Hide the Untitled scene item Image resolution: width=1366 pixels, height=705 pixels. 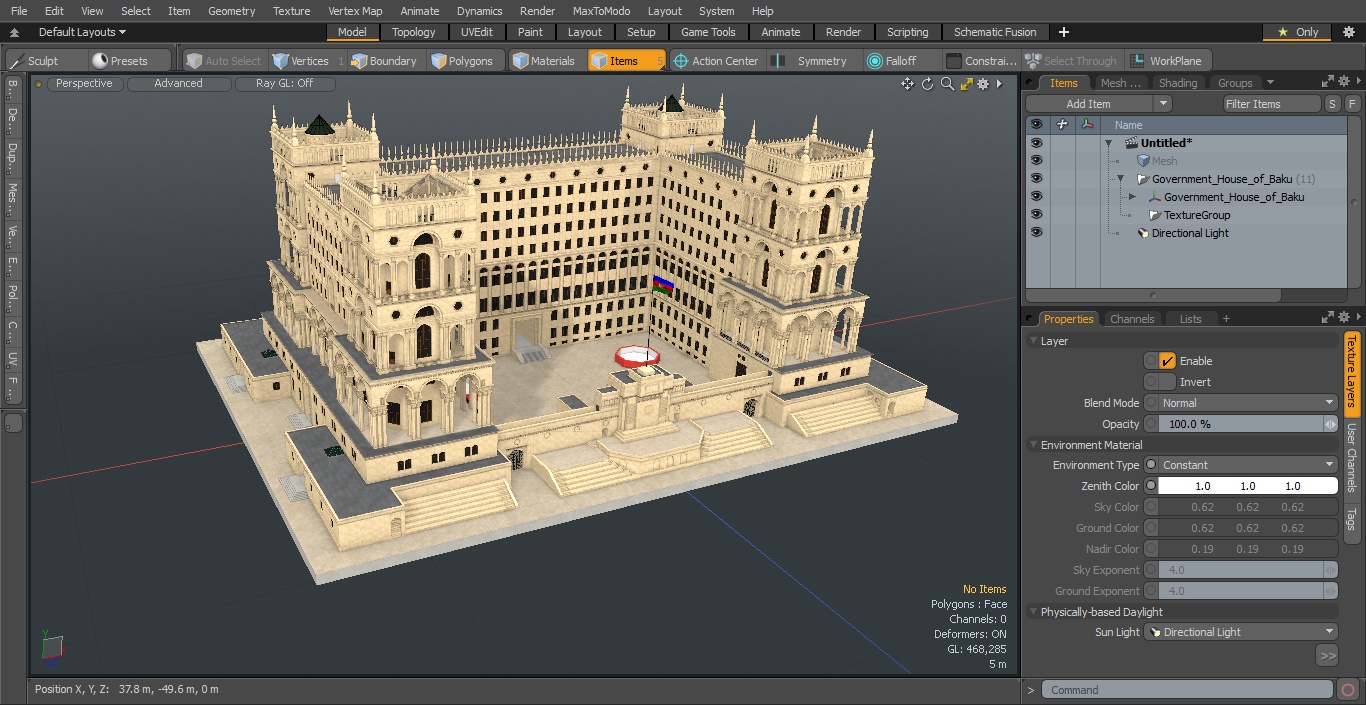(1036, 143)
